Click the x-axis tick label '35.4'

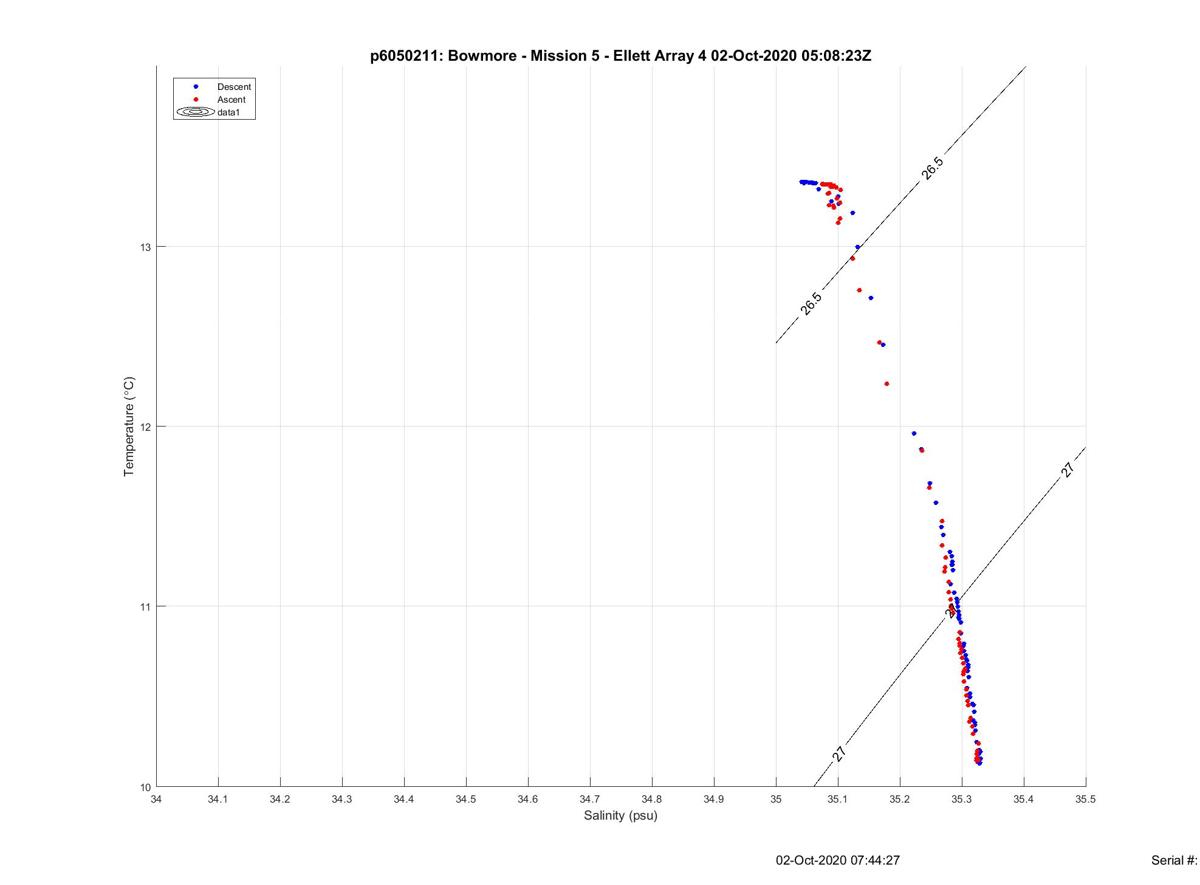point(1024,800)
